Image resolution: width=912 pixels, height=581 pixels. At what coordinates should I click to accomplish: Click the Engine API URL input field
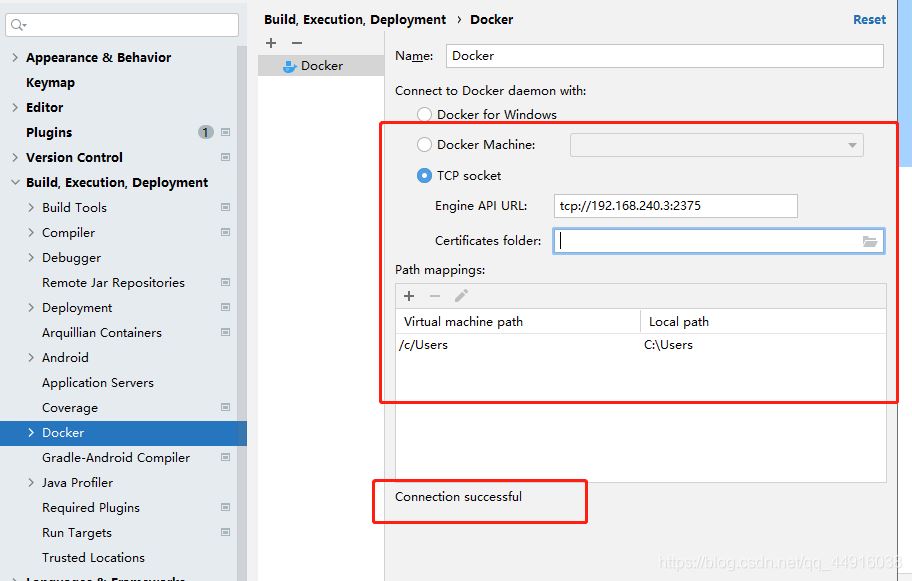click(675, 206)
